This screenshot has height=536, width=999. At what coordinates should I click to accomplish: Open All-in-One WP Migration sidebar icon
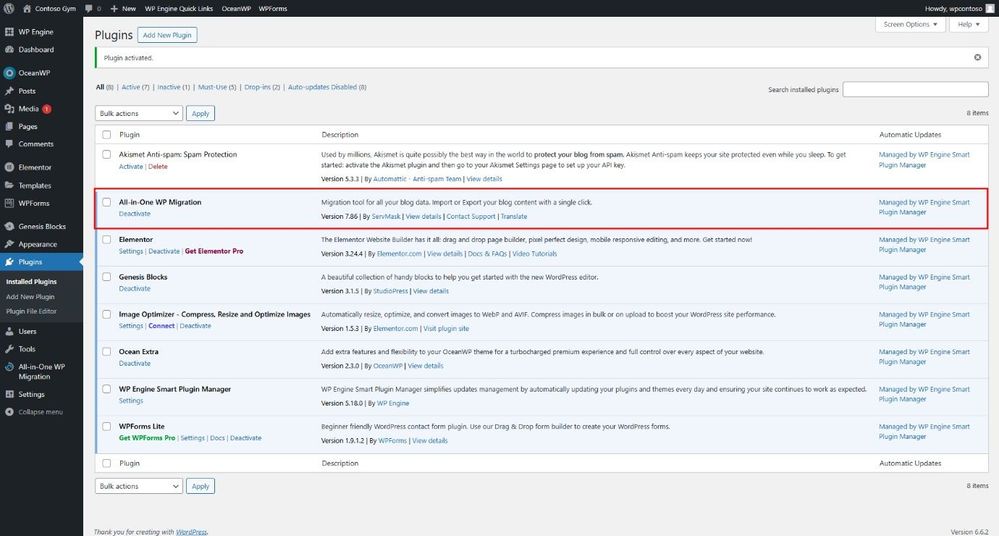[x=9, y=367]
